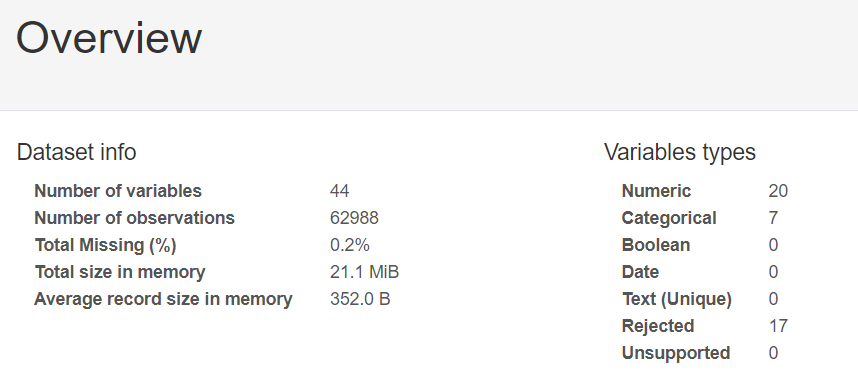Select the 352.0 B value
The image size is (858, 377).
[360, 299]
